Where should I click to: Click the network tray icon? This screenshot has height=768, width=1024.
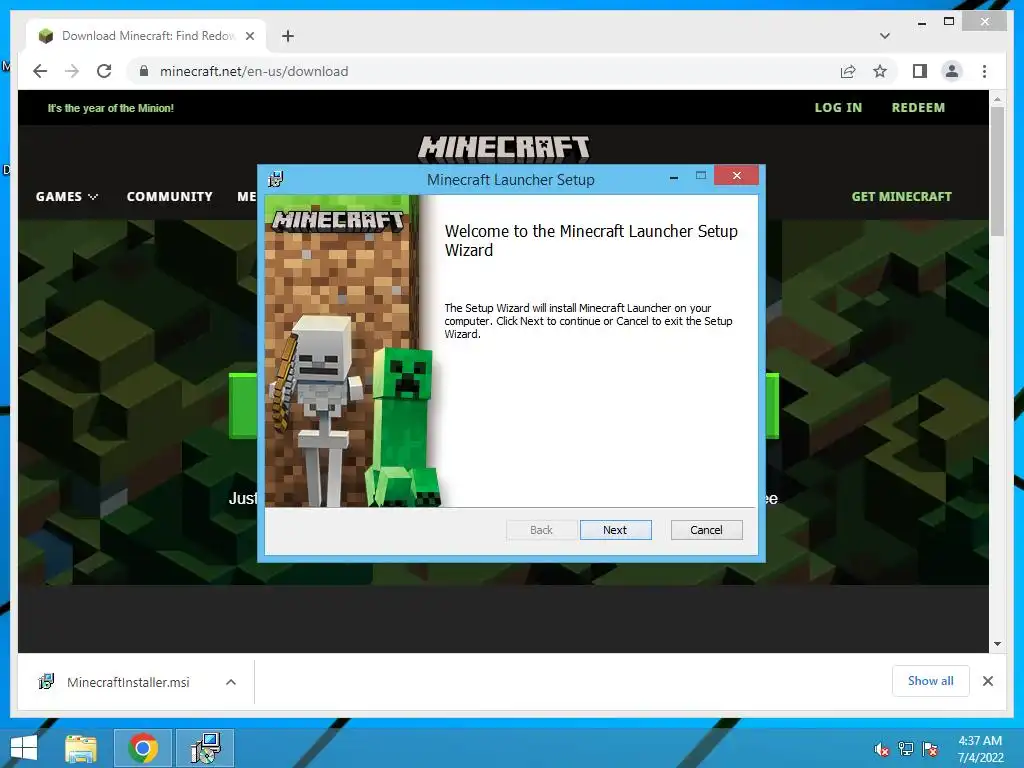[x=906, y=749]
